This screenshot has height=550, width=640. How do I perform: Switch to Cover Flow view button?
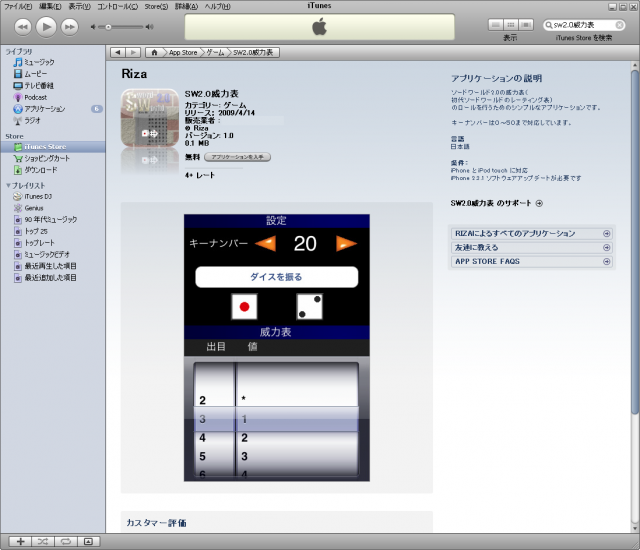(x=526, y=25)
